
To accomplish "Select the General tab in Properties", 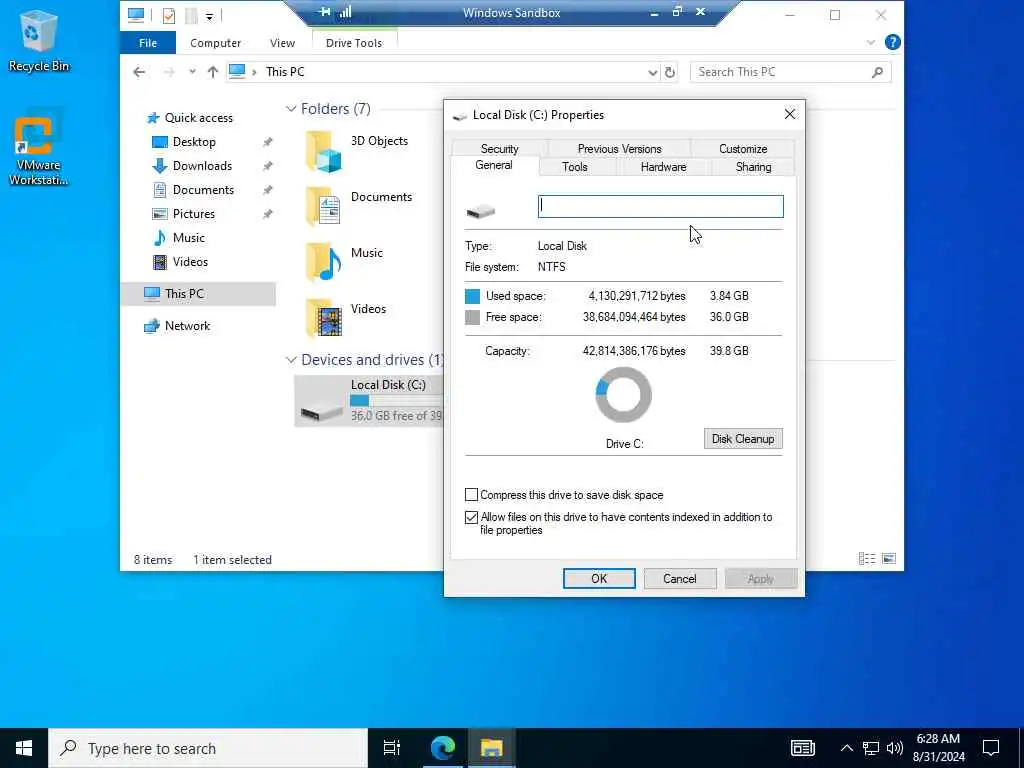I will [x=494, y=165].
